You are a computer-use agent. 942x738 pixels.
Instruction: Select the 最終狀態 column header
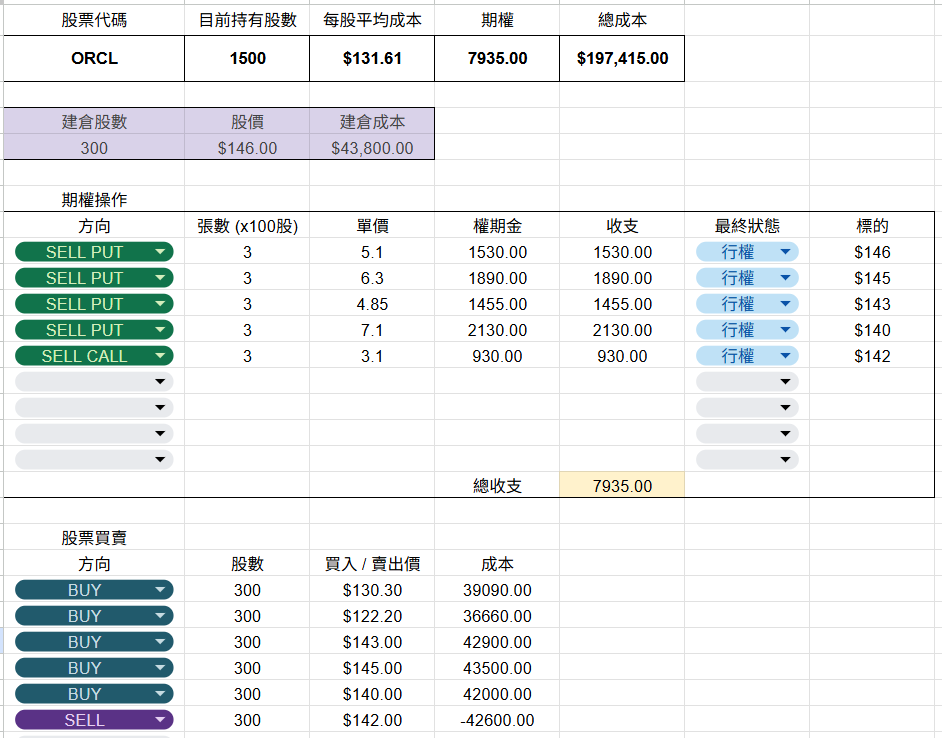pos(747,226)
